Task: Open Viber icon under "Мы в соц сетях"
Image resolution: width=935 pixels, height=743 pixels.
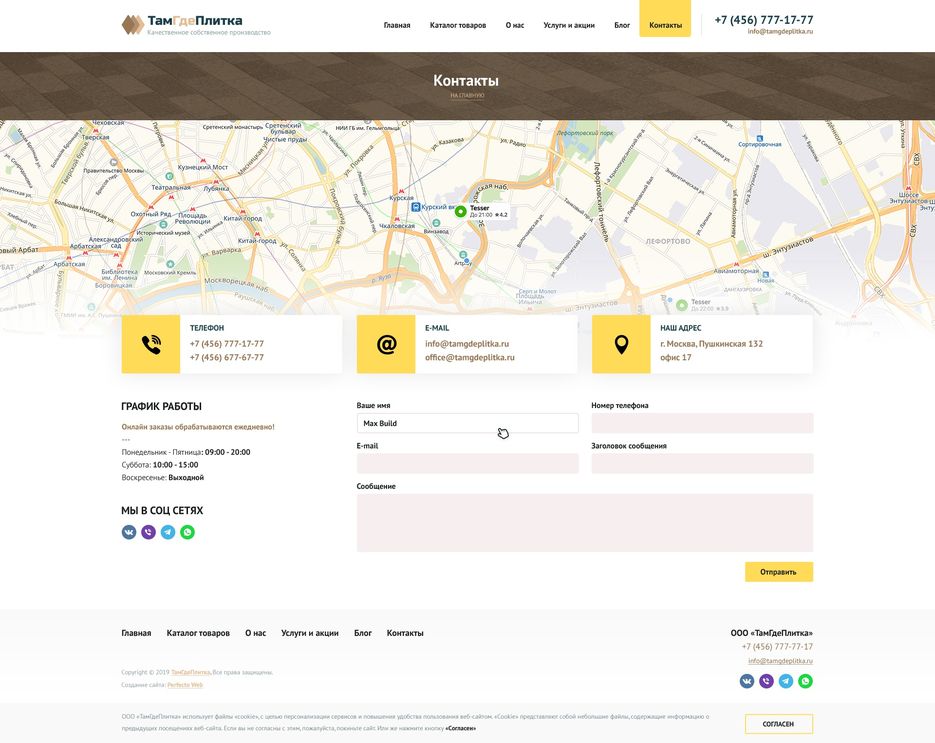Action: click(x=148, y=532)
